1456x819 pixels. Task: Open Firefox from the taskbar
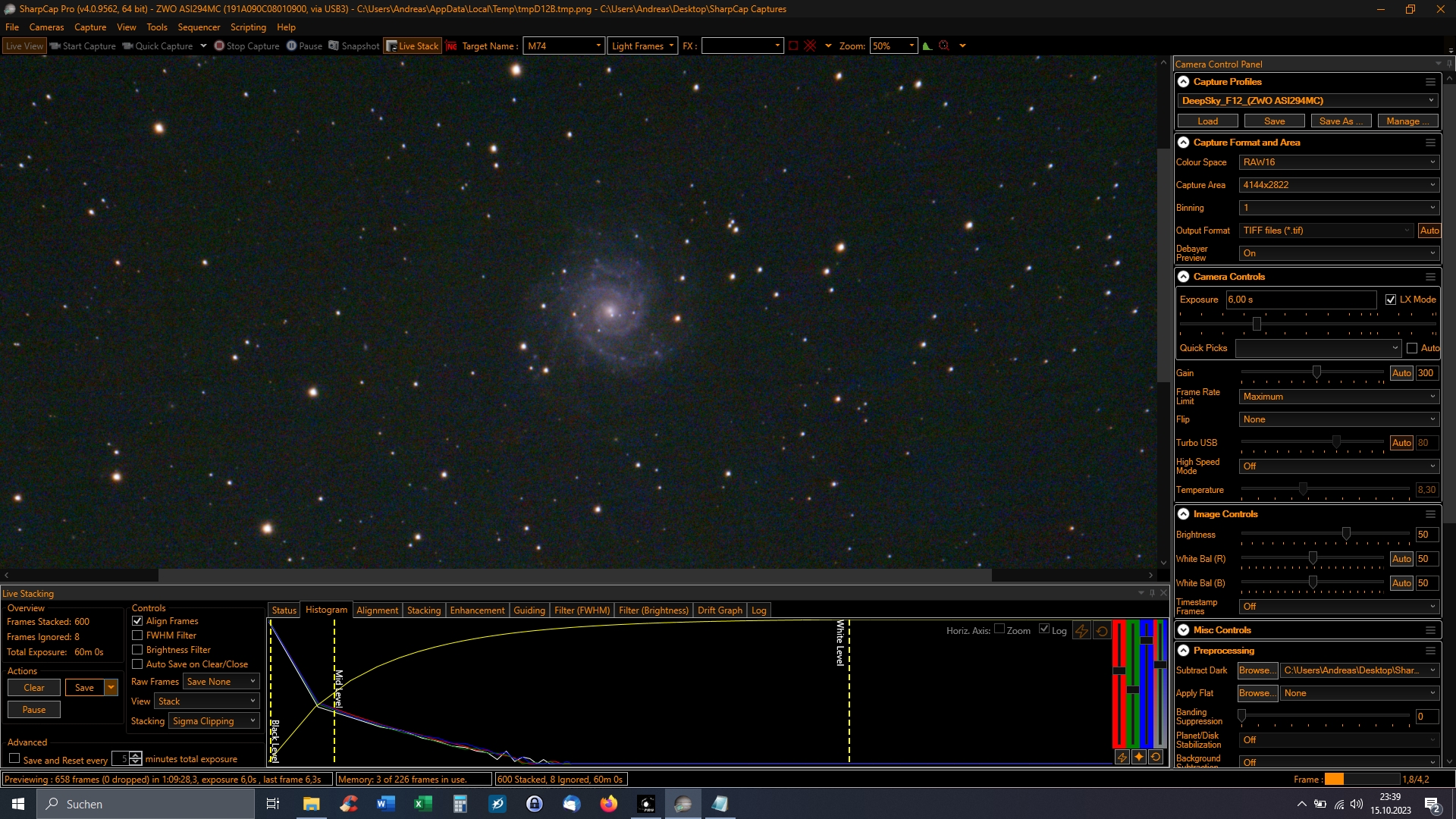point(609,804)
